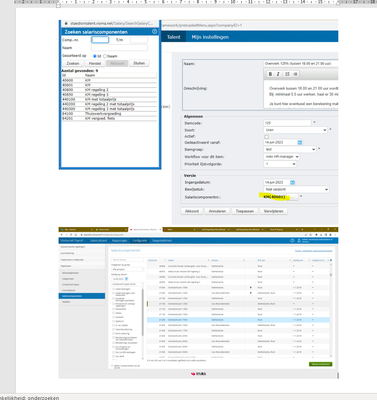Click the Comp.-nr. input field

[100, 40]
